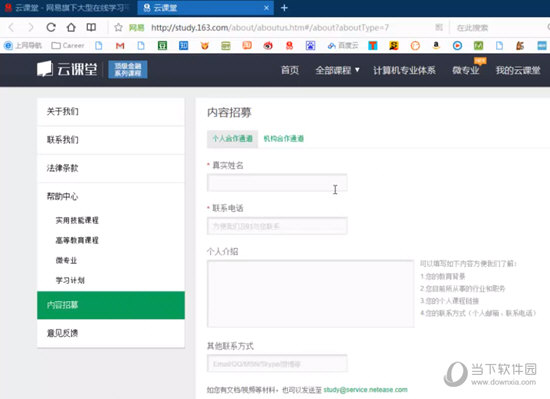This screenshot has height=399, width=550.
Task: Open the 上网导航 bookmark
Action: (23, 46)
